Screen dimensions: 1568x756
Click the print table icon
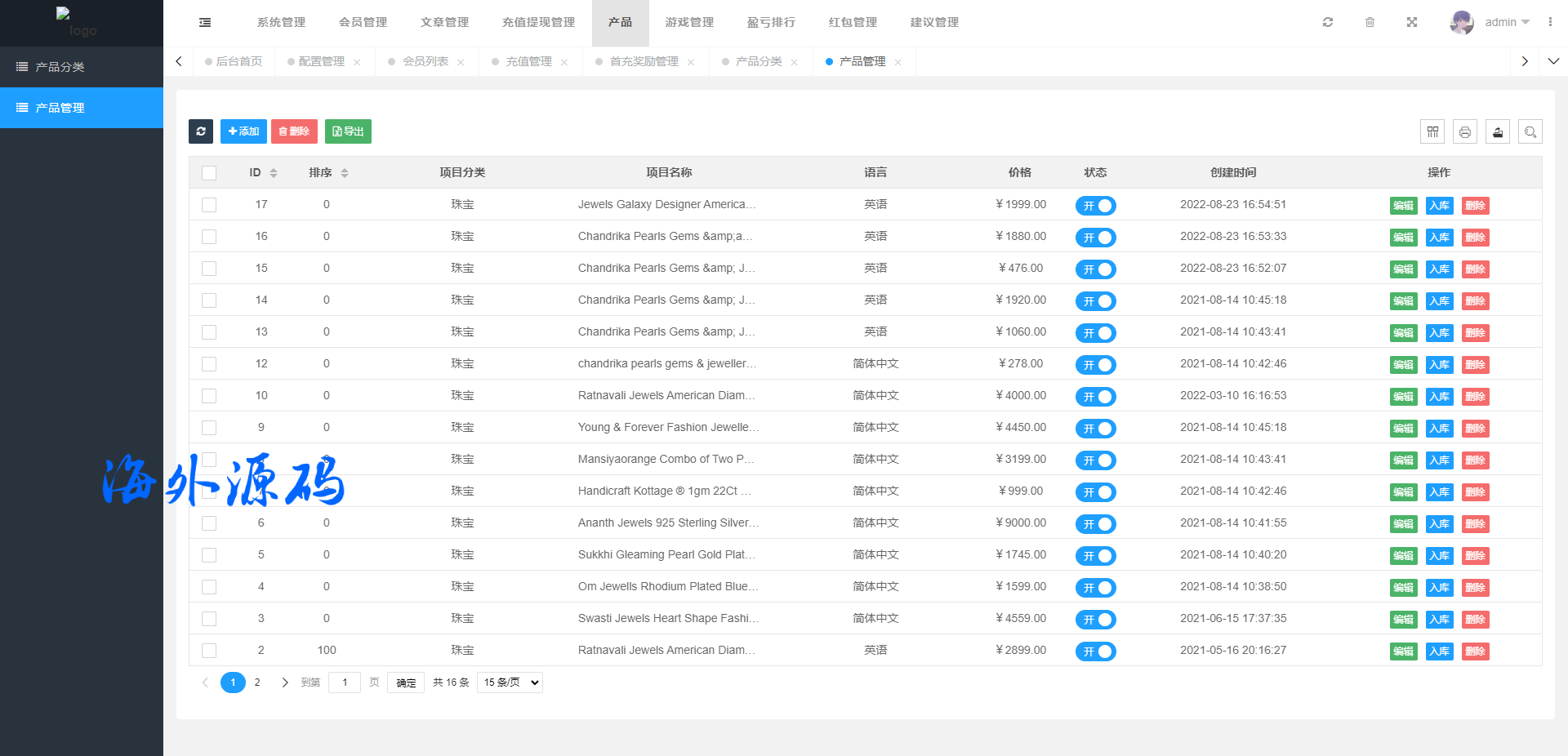pyautogui.click(x=1465, y=131)
